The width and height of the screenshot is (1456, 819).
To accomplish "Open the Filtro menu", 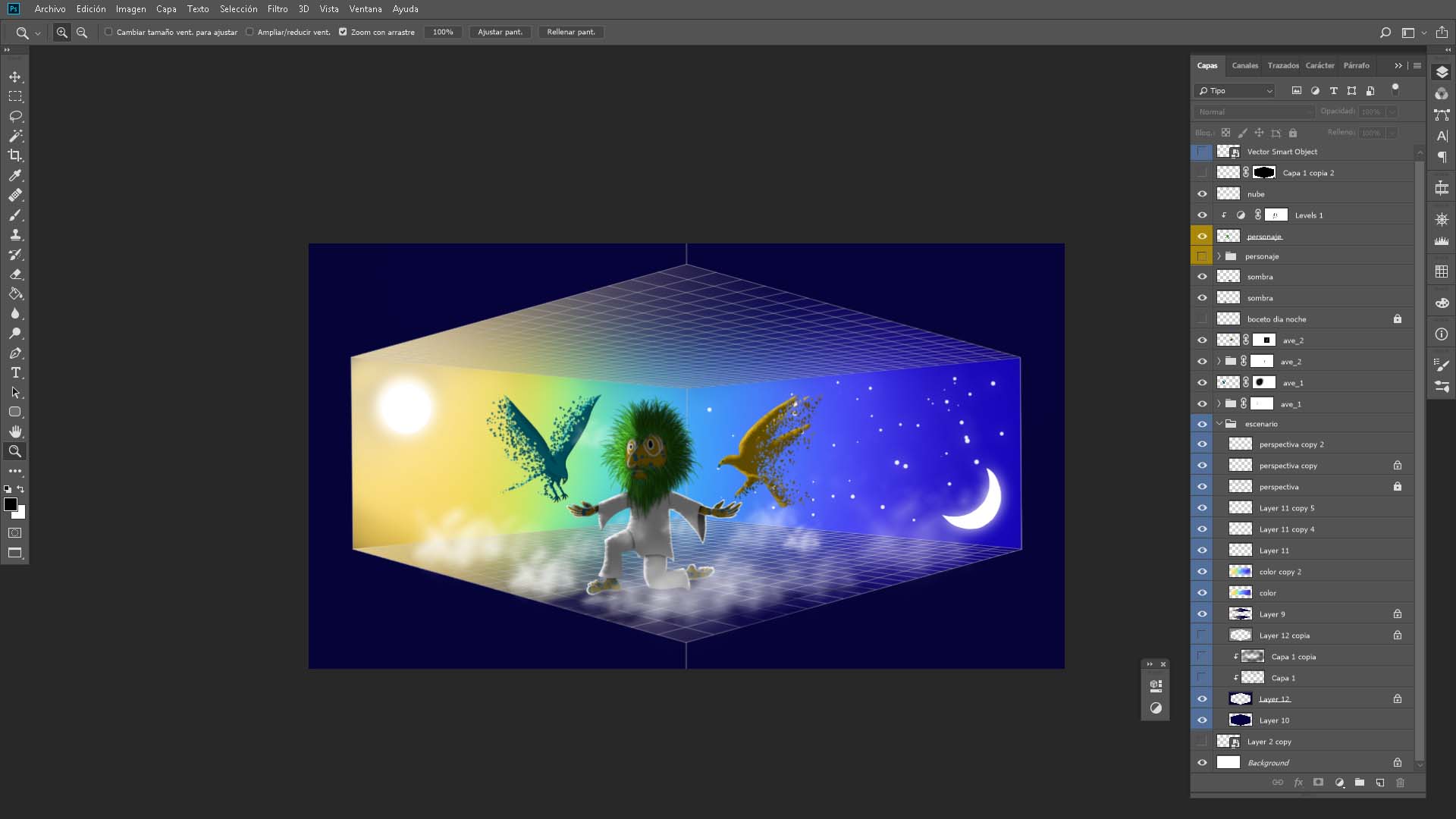I will [277, 9].
